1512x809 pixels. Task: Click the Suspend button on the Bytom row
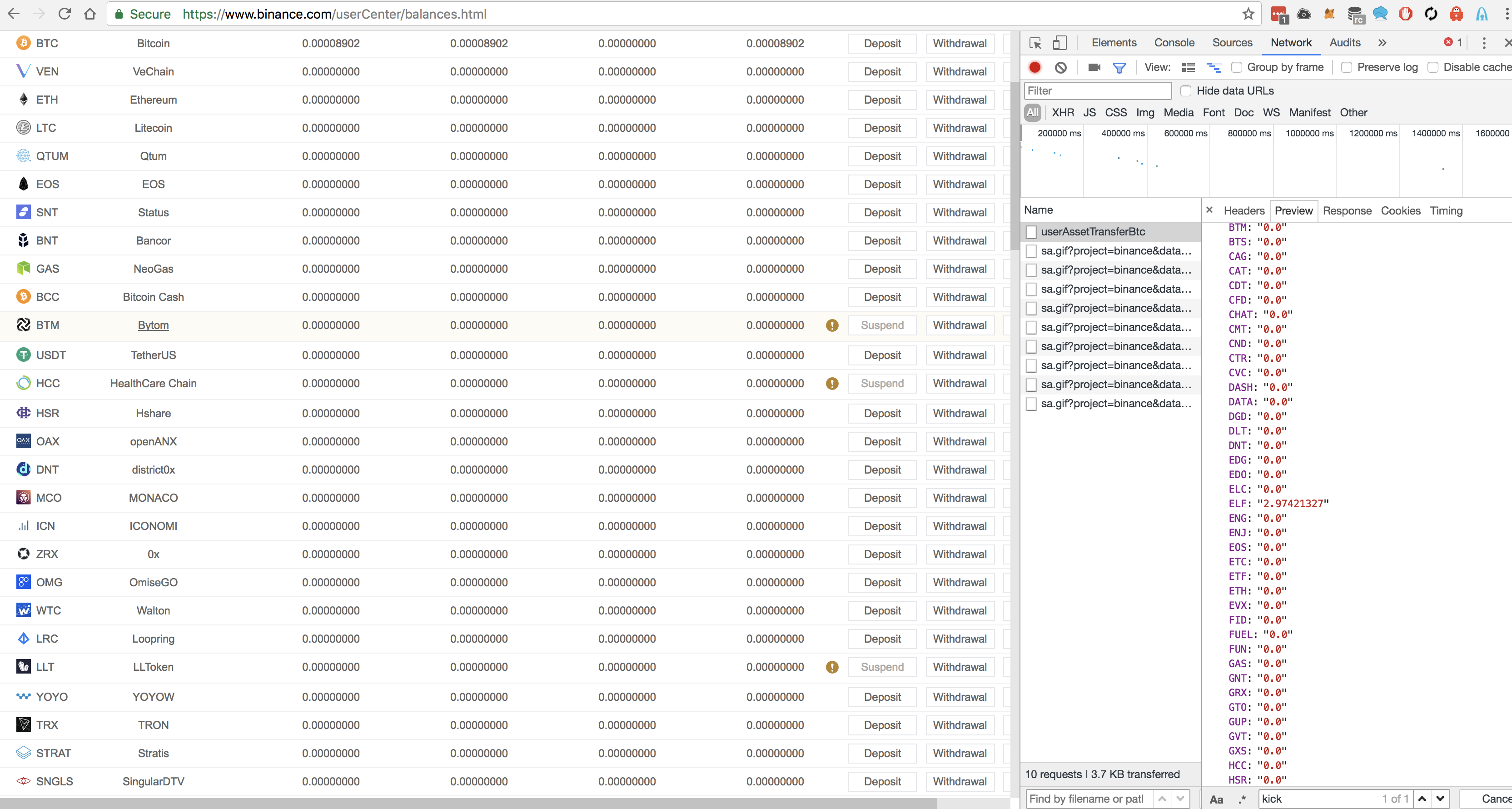881,325
